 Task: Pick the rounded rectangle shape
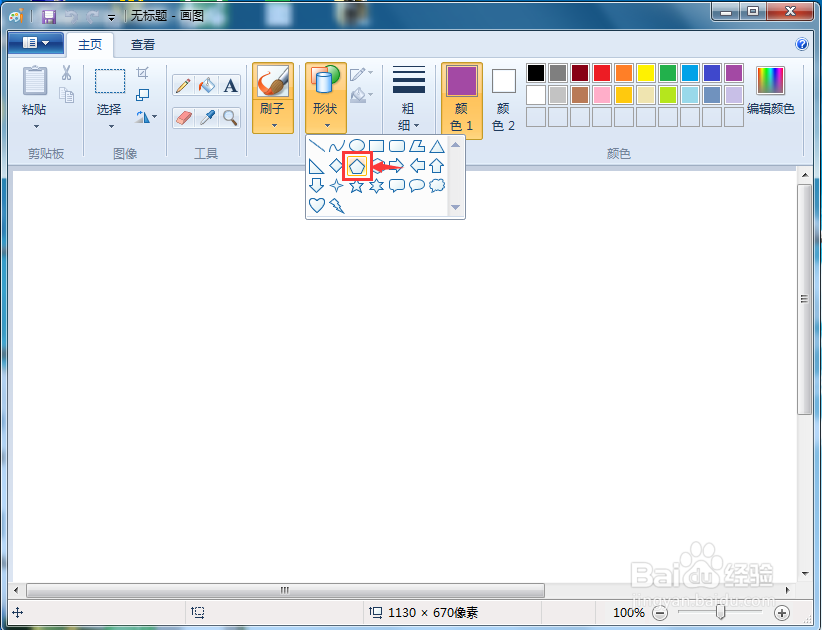click(397, 146)
